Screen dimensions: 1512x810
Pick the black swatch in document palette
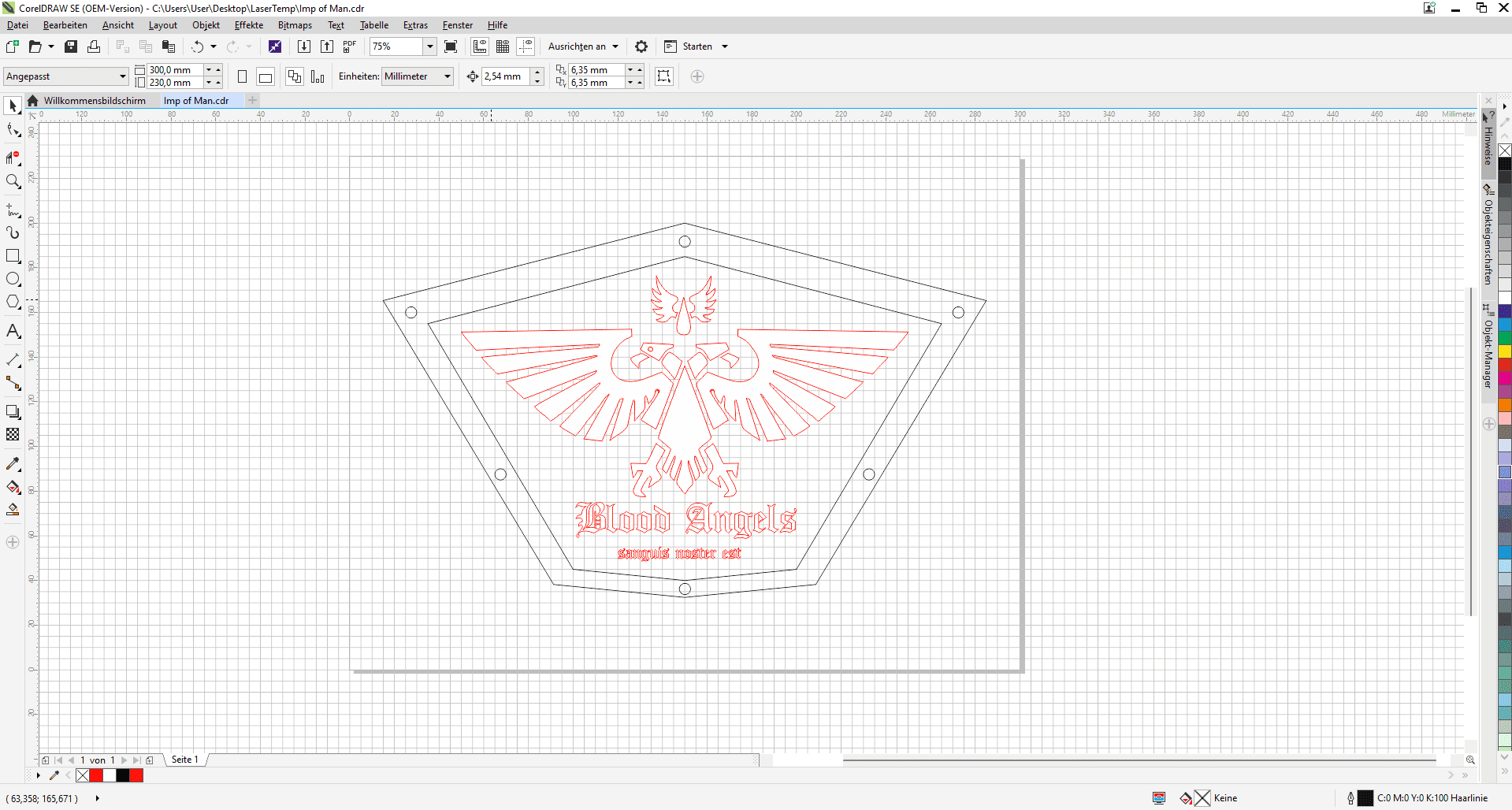(123, 775)
